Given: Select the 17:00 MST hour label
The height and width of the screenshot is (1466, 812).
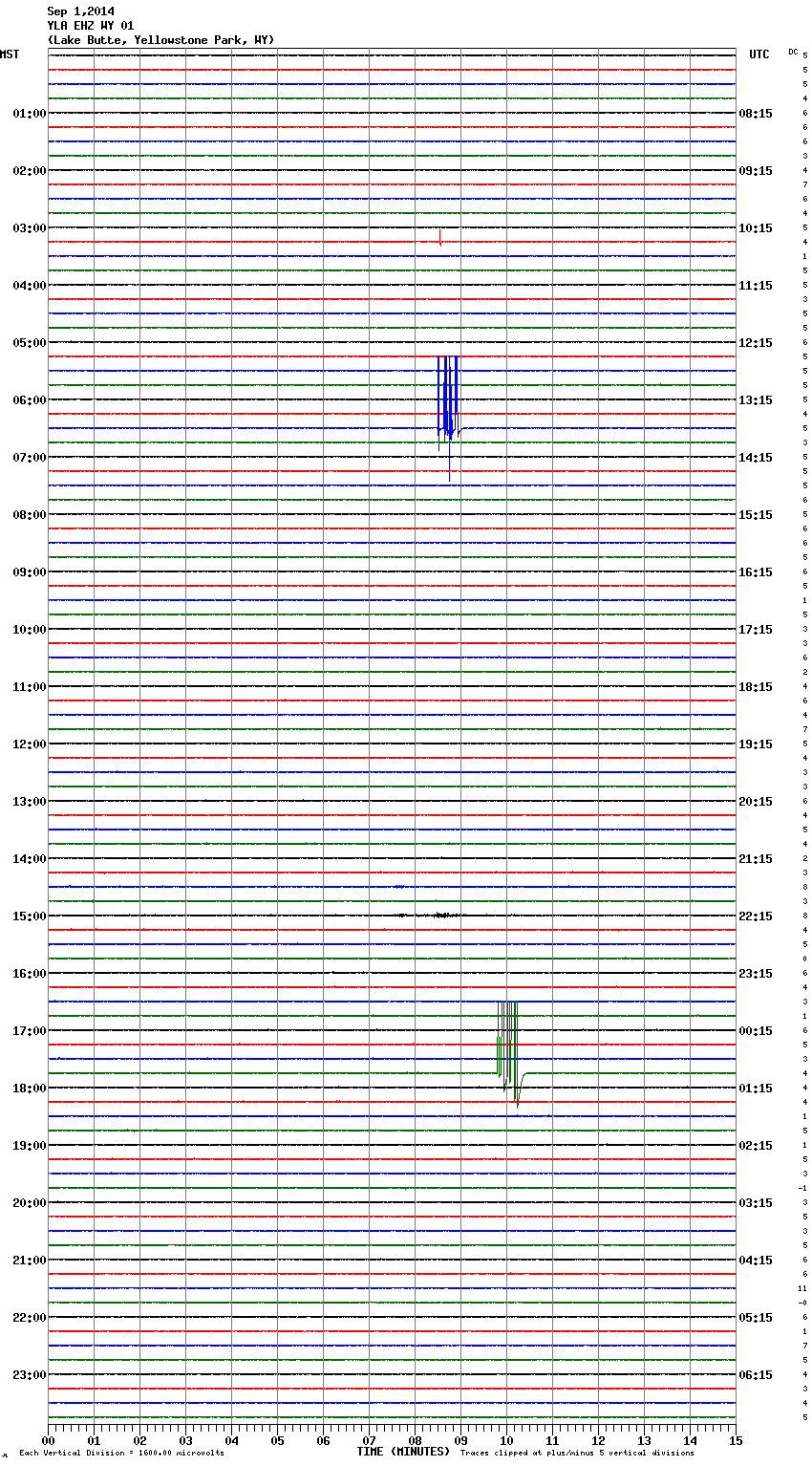Looking at the screenshot, I should (30, 1031).
